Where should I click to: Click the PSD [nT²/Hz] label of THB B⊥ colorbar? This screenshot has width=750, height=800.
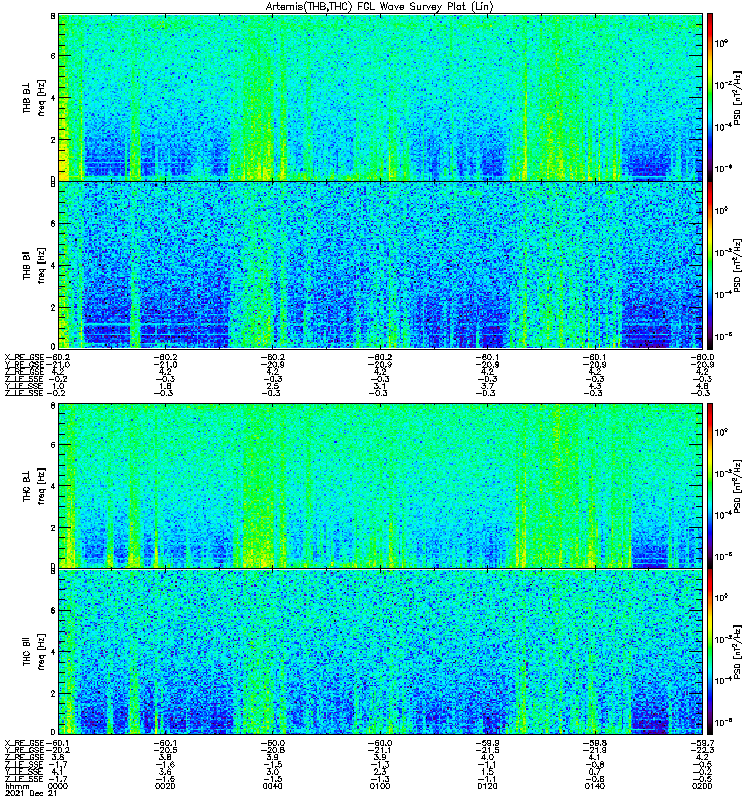(x=737, y=97)
